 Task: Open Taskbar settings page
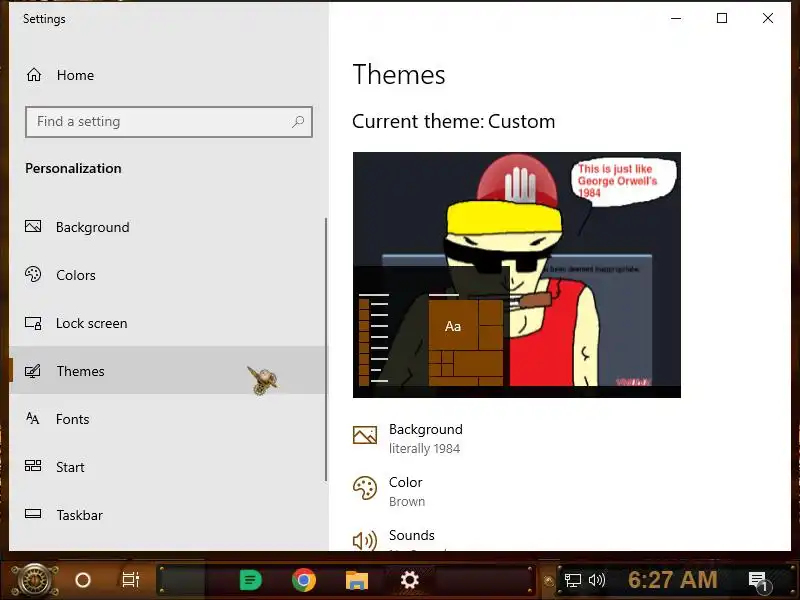pyautogui.click(x=168, y=515)
